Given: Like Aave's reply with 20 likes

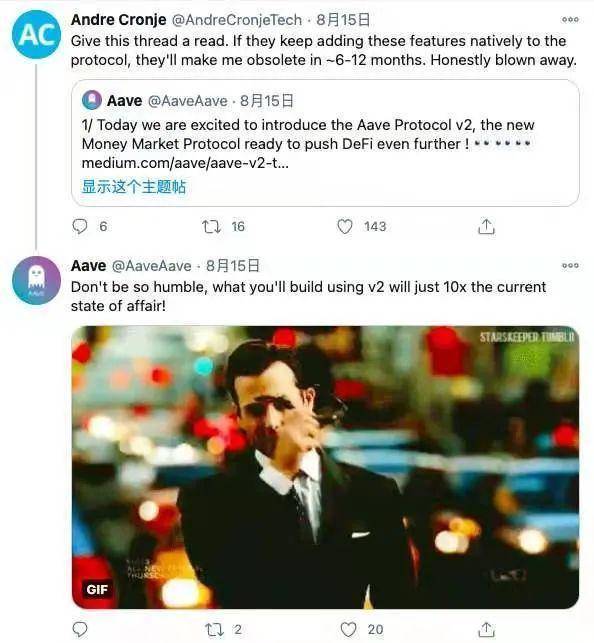Looking at the screenshot, I should [348, 629].
